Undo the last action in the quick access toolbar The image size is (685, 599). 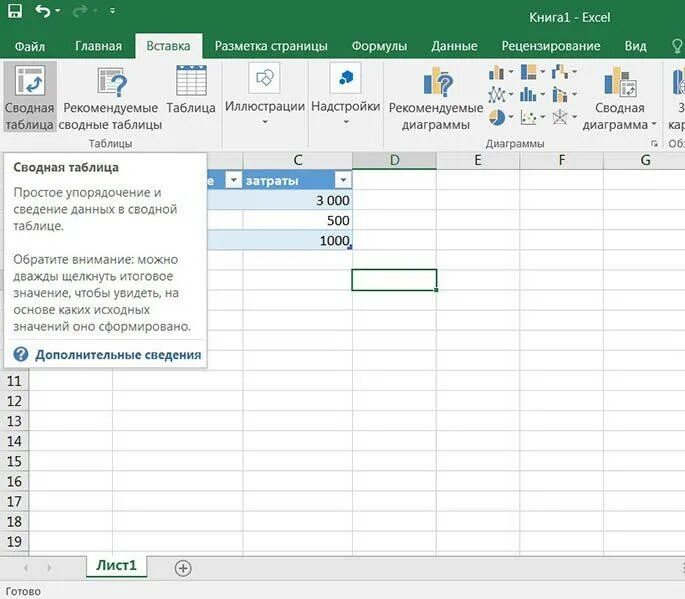tap(43, 11)
